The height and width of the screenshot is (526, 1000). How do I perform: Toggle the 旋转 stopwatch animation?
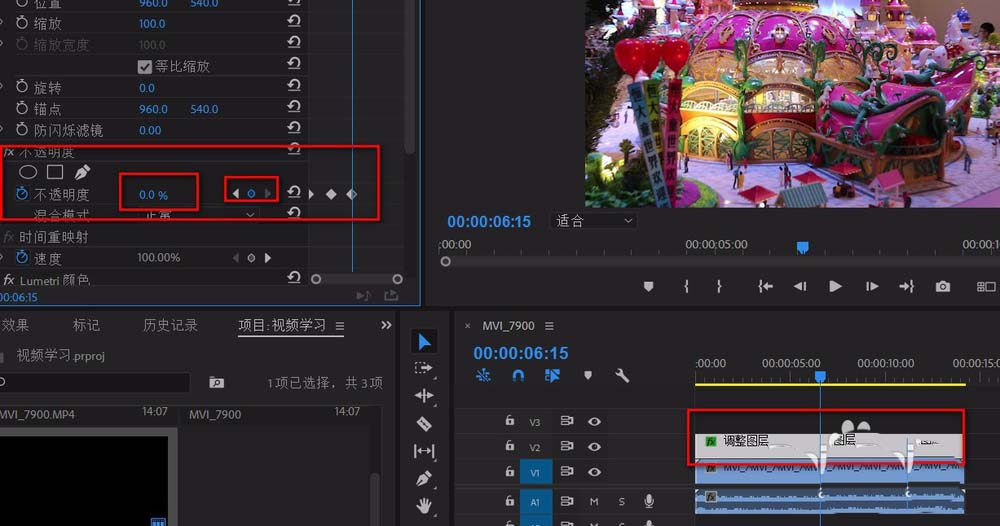[22, 87]
